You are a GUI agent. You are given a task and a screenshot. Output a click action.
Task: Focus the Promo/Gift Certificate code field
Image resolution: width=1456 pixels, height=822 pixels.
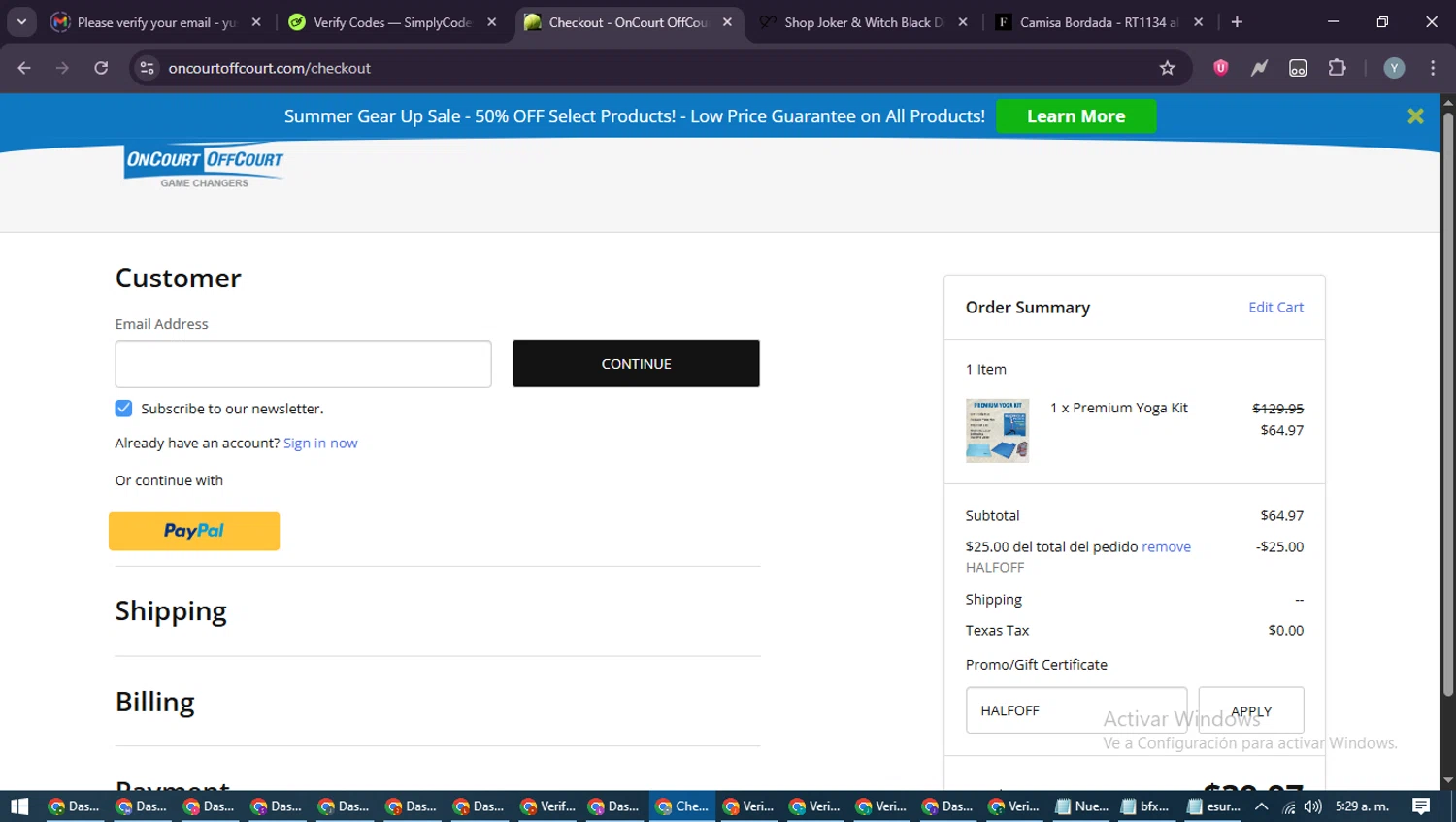[x=1075, y=710]
